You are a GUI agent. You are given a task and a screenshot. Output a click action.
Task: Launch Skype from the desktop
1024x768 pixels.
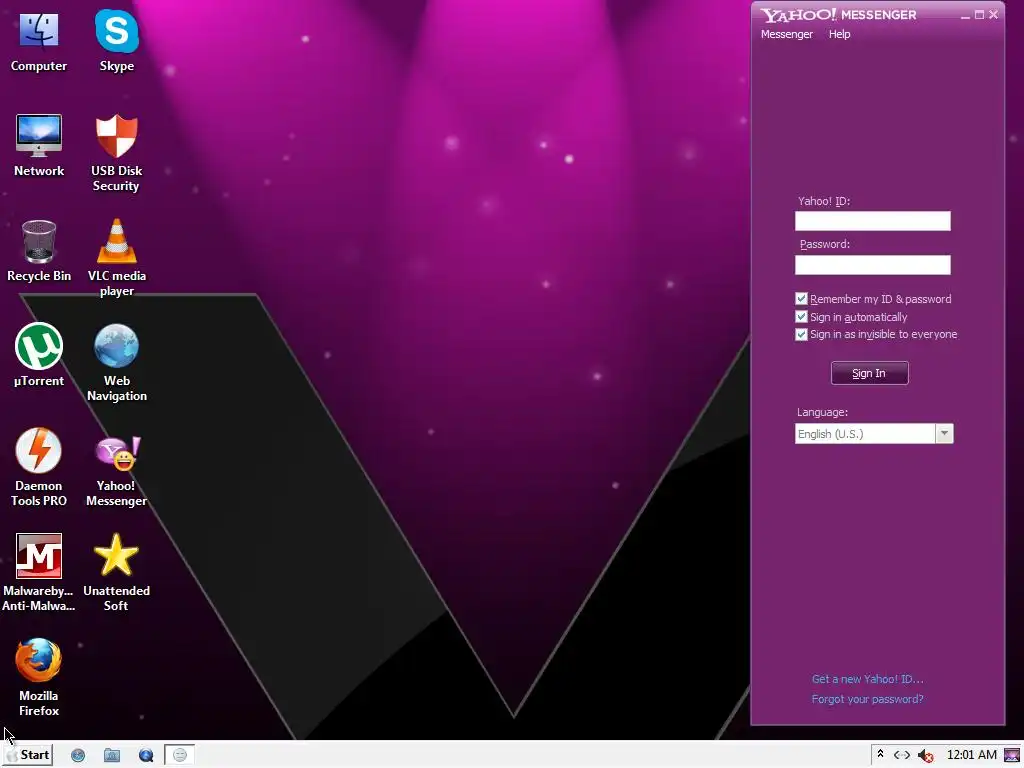pos(117,42)
